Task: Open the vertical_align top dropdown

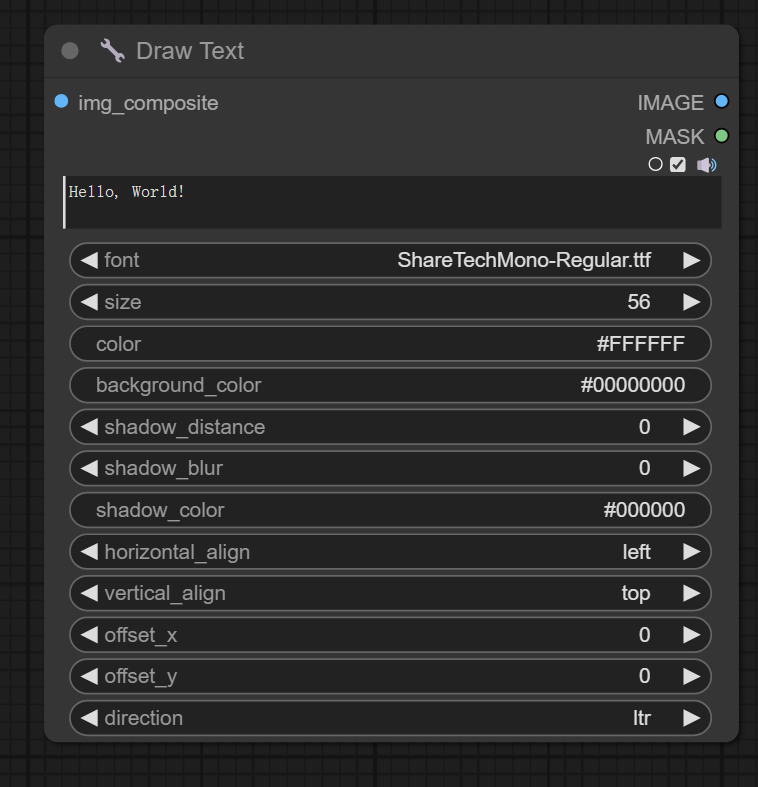Action: pos(635,593)
